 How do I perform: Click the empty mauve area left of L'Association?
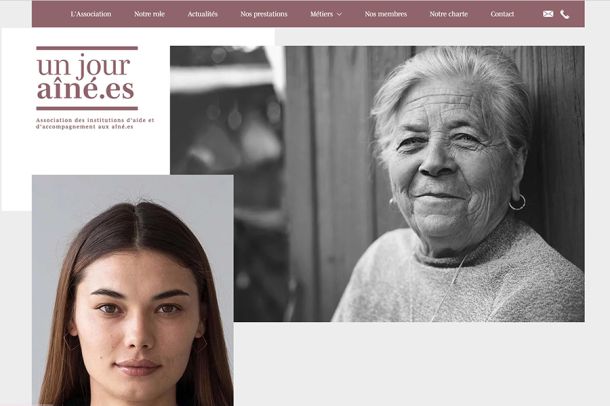tap(51, 14)
